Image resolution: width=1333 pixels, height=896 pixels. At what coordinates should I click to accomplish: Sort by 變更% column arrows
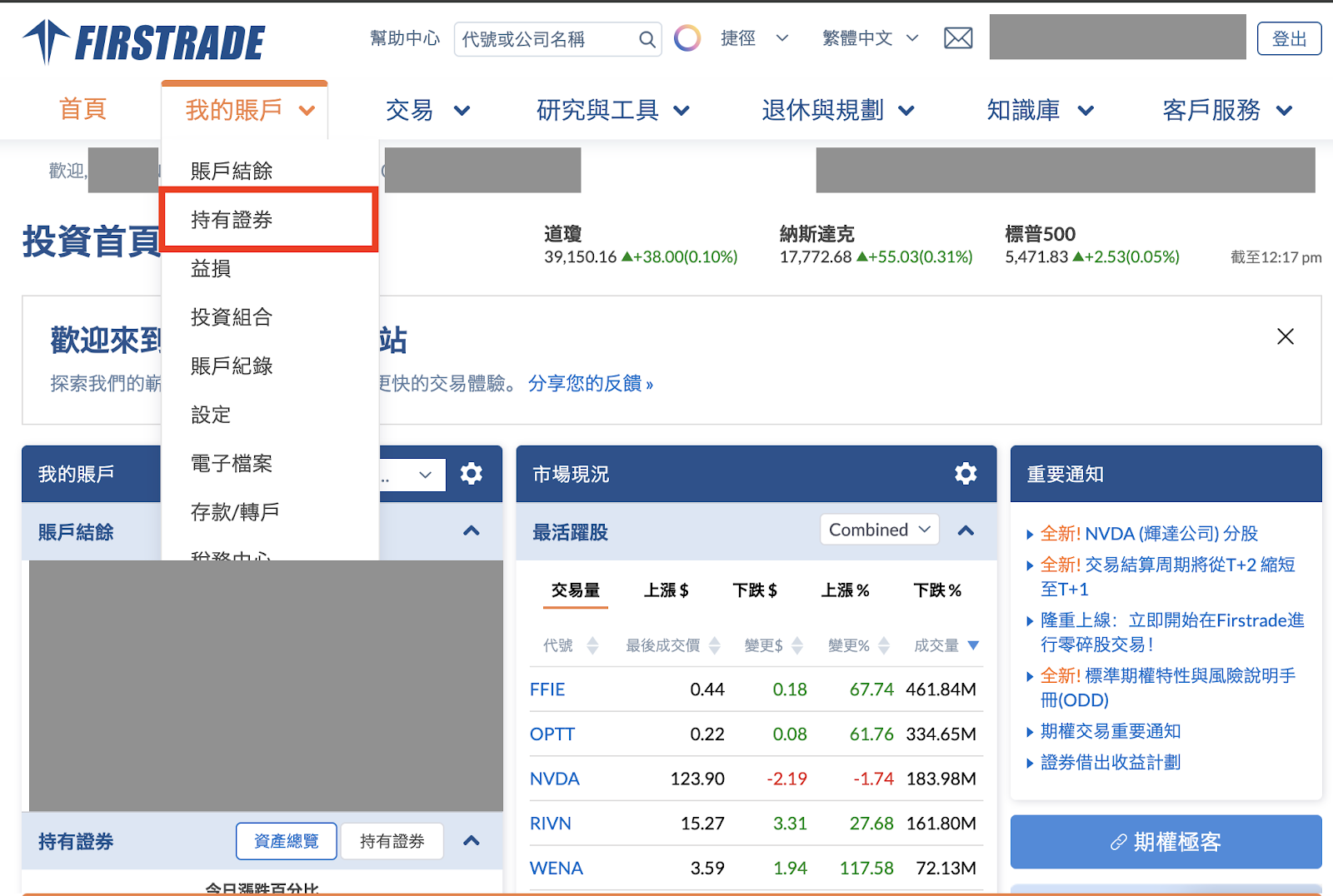coord(884,645)
